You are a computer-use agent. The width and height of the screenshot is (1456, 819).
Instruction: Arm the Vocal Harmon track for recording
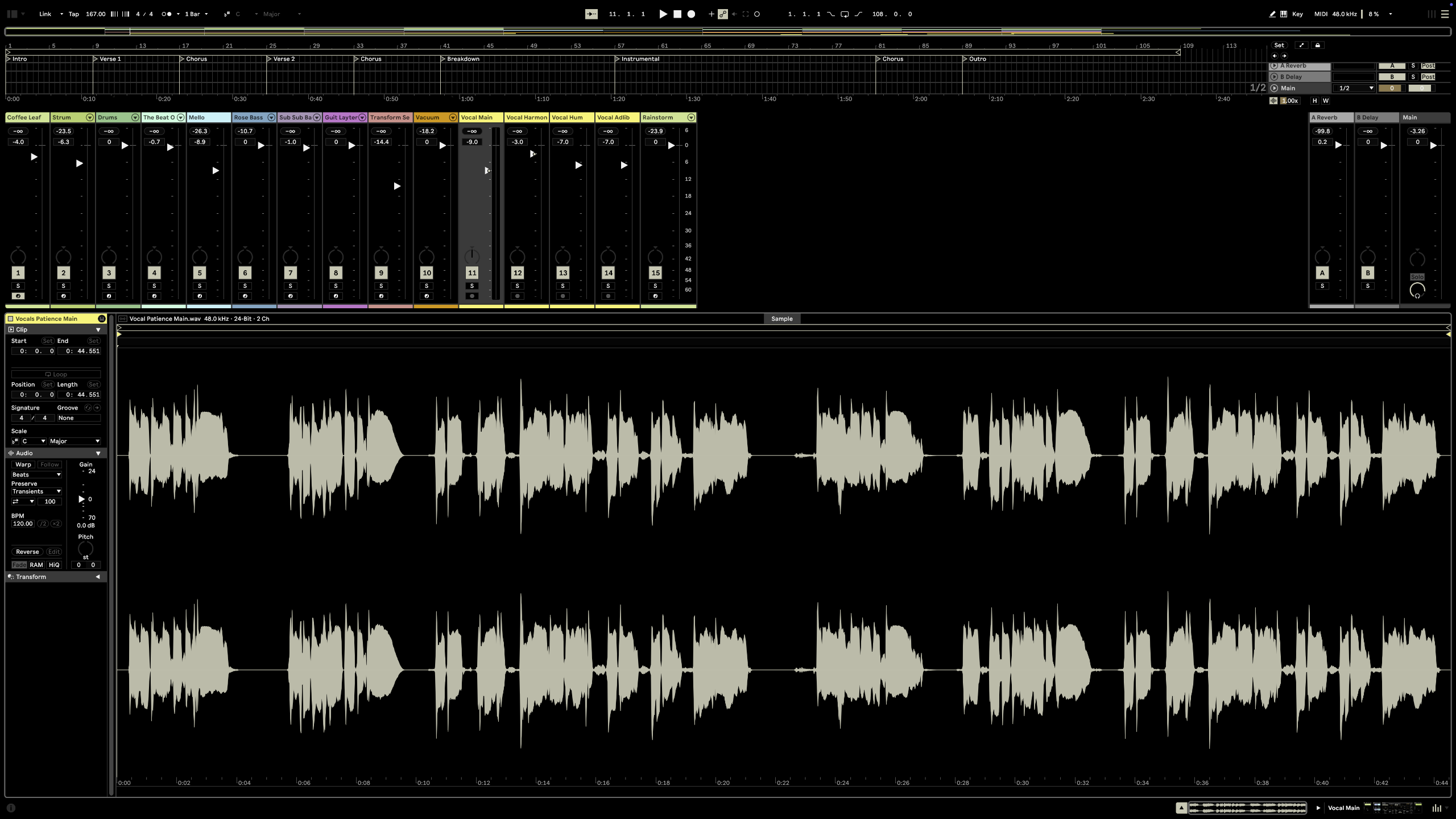[x=518, y=296]
